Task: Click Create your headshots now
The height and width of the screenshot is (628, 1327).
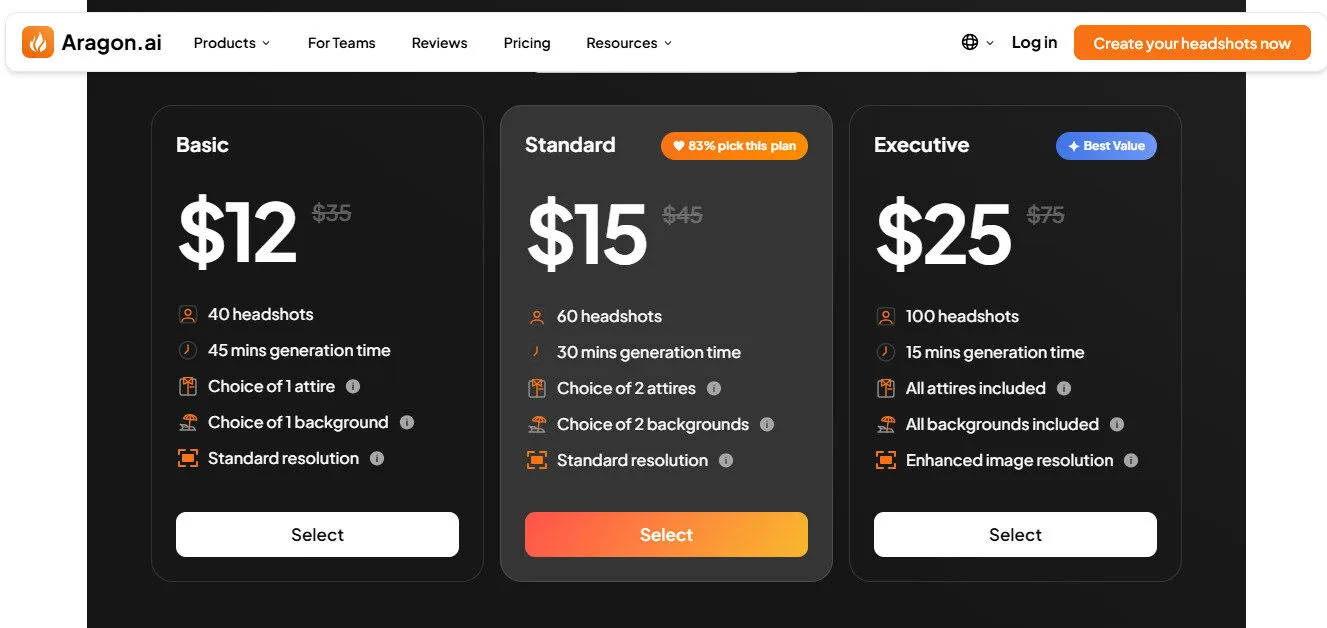Action: [1192, 43]
